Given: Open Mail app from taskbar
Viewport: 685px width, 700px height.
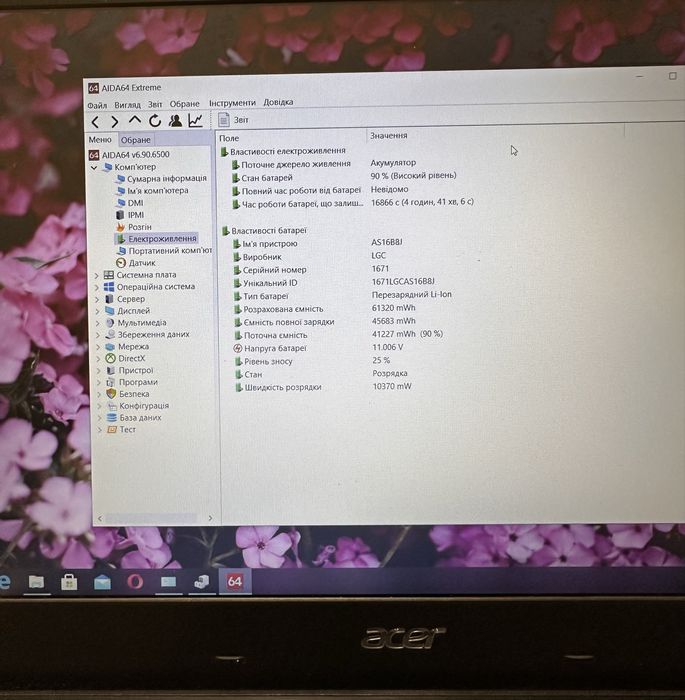Looking at the screenshot, I should [x=102, y=582].
